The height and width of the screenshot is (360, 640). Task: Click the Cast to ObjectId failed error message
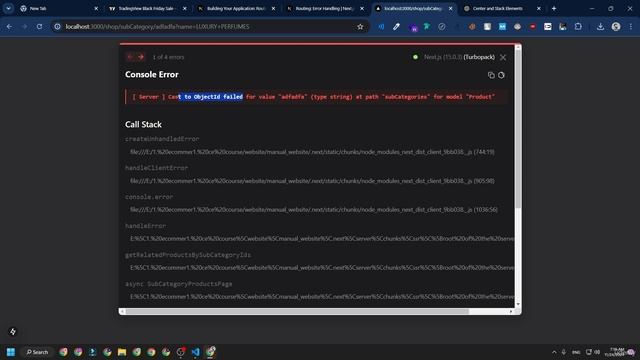point(313,97)
